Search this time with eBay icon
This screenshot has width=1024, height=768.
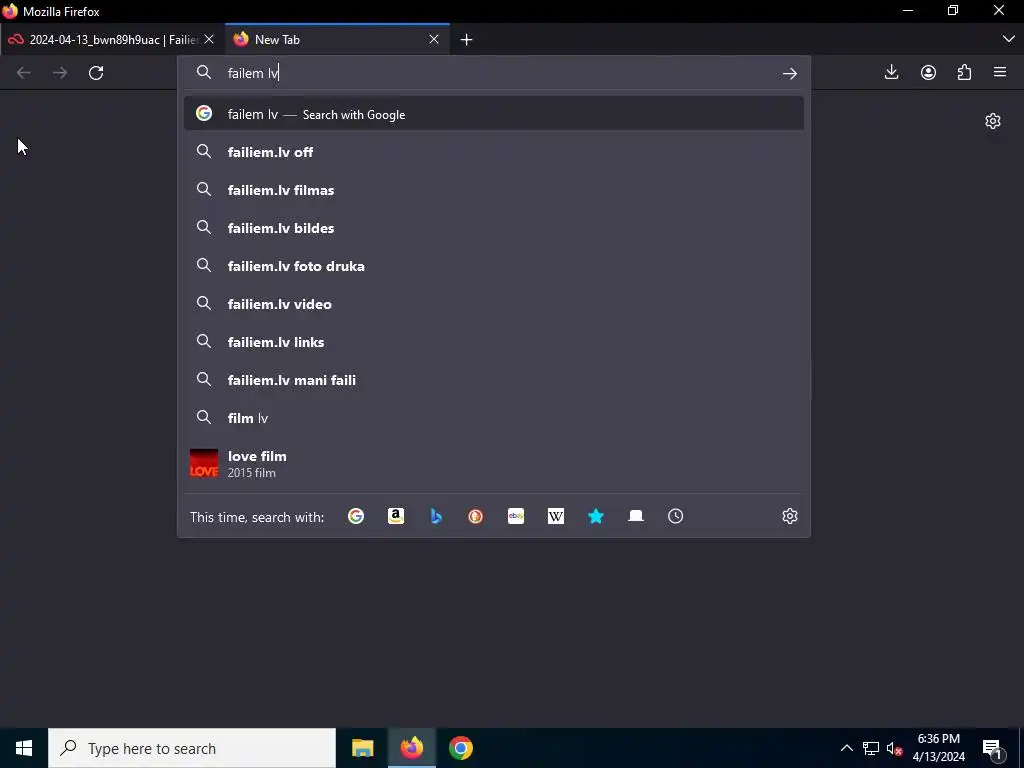[x=516, y=516]
